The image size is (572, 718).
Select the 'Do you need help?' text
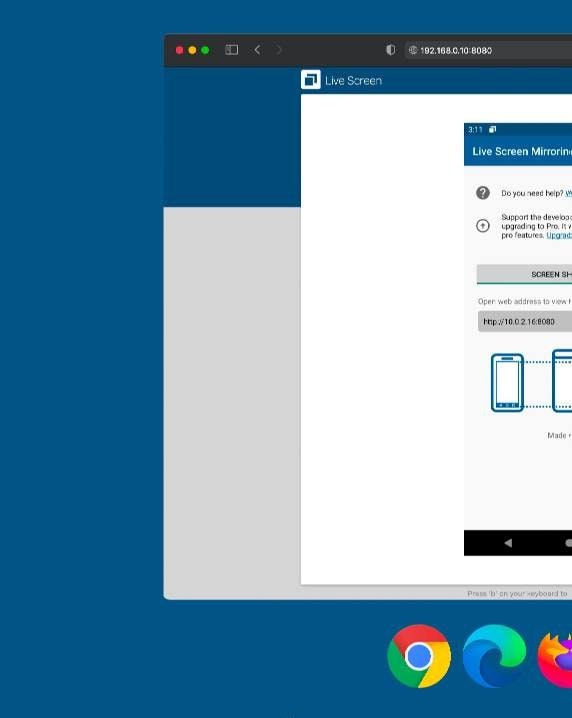pyautogui.click(x=532, y=193)
